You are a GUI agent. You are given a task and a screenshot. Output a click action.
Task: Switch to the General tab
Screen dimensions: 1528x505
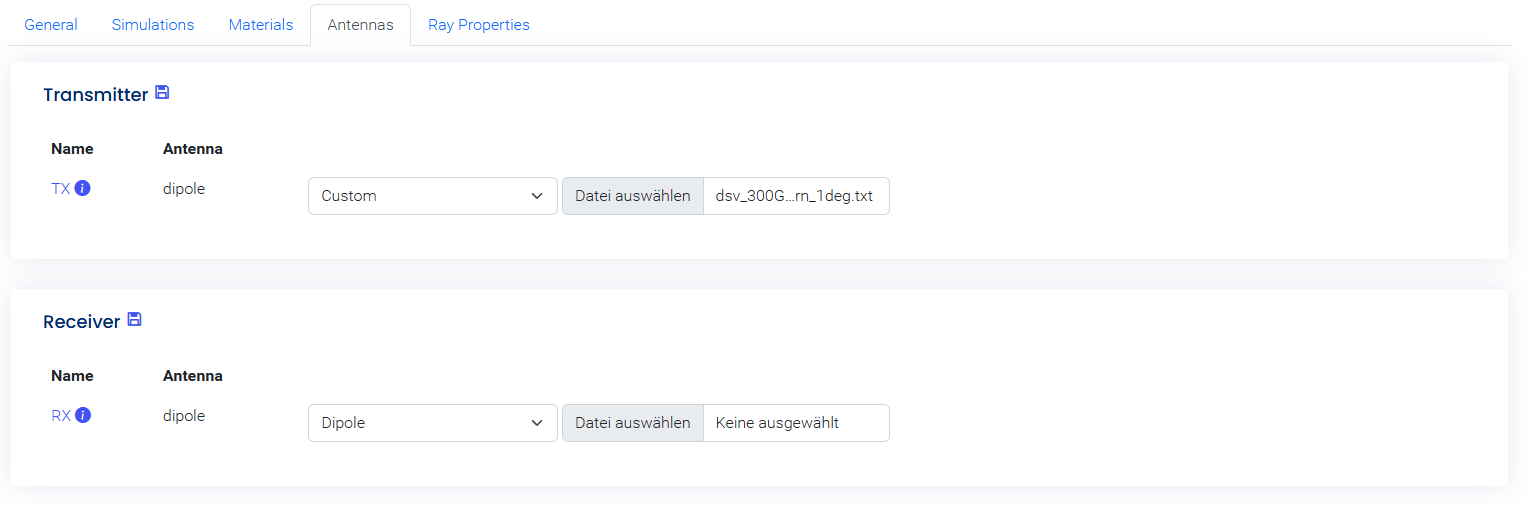click(x=51, y=25)
